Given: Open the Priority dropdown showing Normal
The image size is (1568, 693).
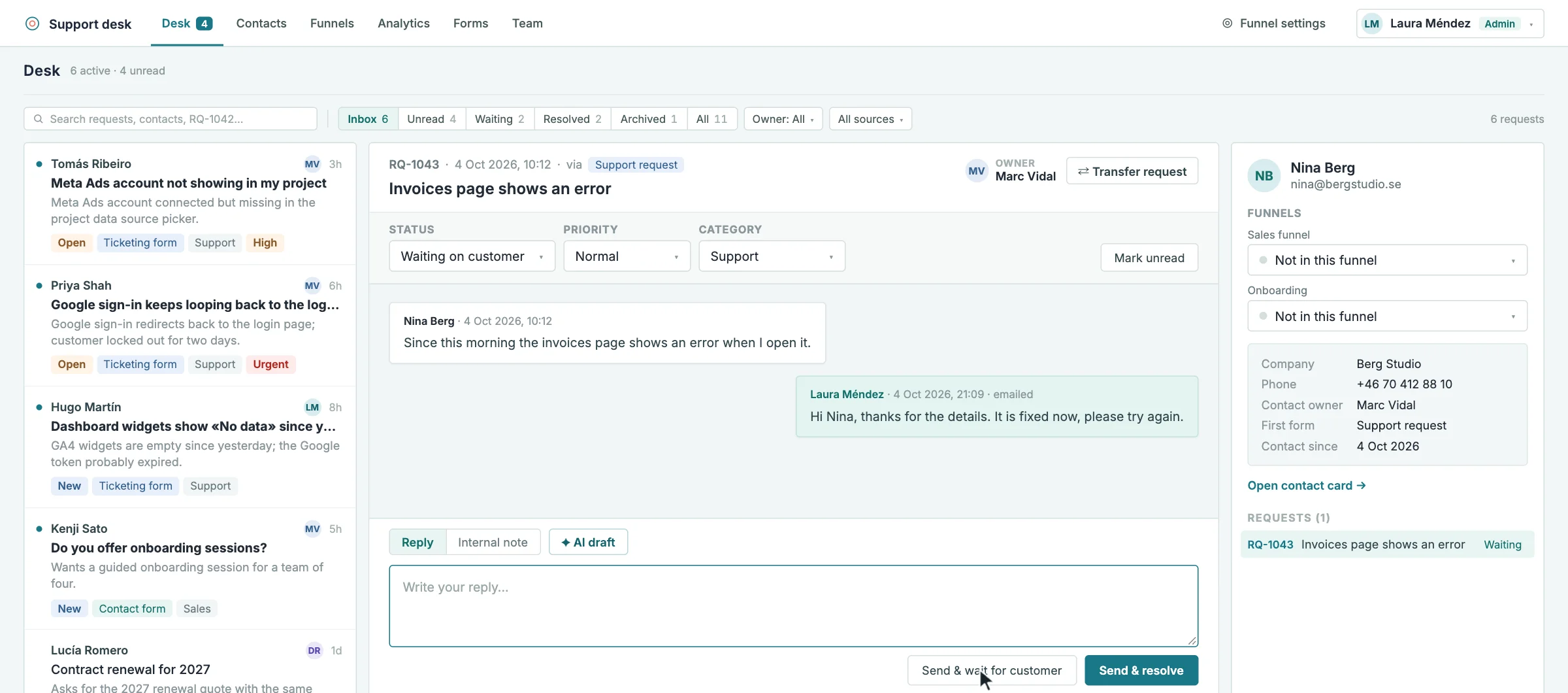Looking at the screenshot, I should (627, 256).
